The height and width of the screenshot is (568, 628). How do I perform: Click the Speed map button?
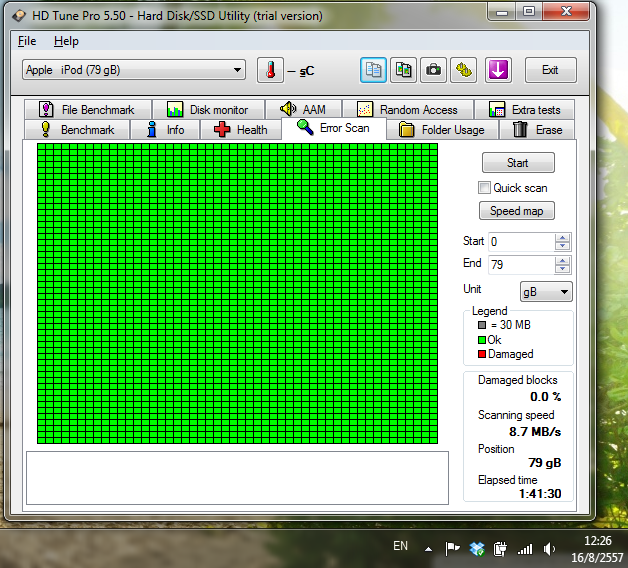[x=517, y=211]
